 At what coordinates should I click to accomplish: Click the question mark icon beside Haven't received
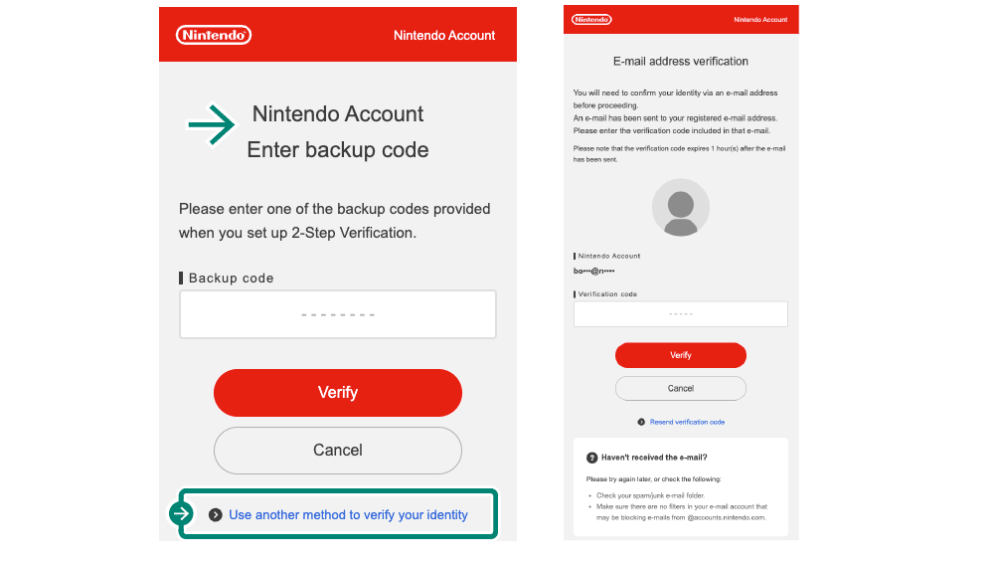(x=591, y=457)
